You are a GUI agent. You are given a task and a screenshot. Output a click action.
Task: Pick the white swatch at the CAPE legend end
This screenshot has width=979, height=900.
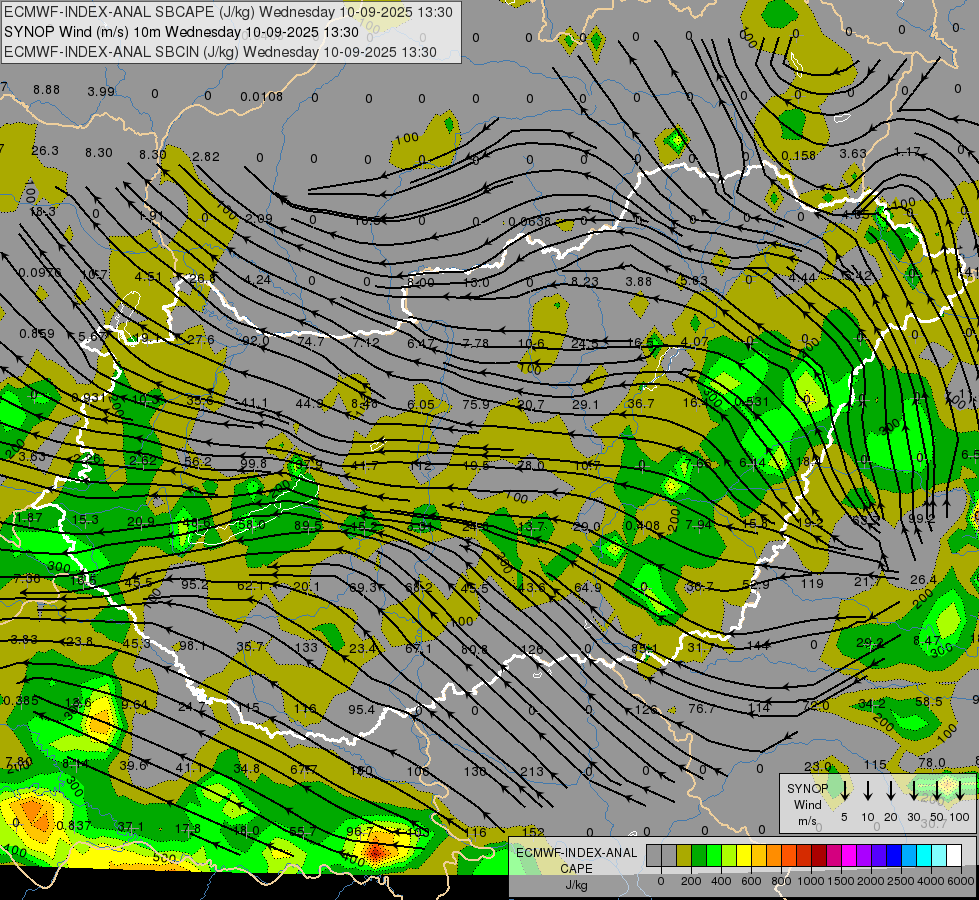pos(955,856)
